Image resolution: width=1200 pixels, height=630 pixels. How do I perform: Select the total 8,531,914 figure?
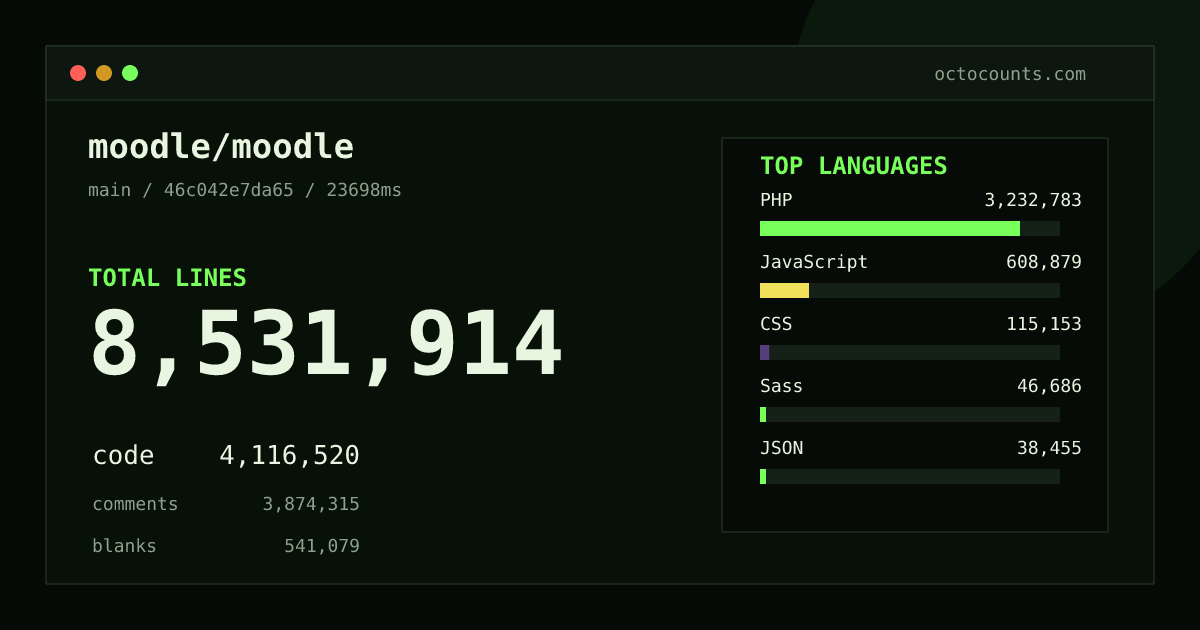(x=326, y=345)
